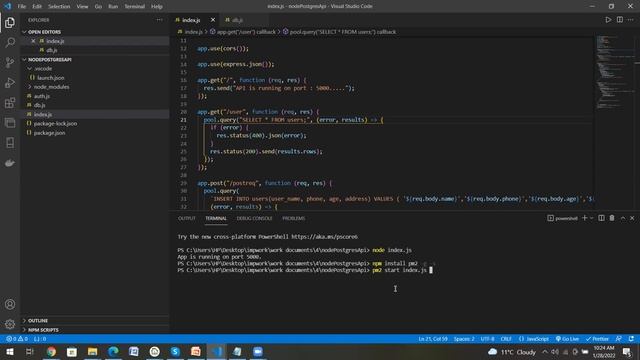
Task: Open the Run menu
Action: click(113, 7)
